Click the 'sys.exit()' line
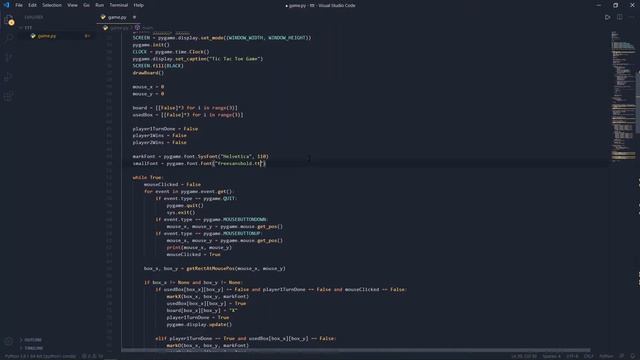640x360 pixels. tap(181, 212)
